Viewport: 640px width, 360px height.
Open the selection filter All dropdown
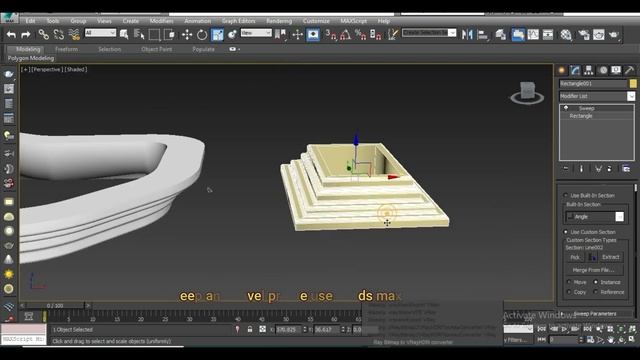pyautogui.click(x=100, y=33)
